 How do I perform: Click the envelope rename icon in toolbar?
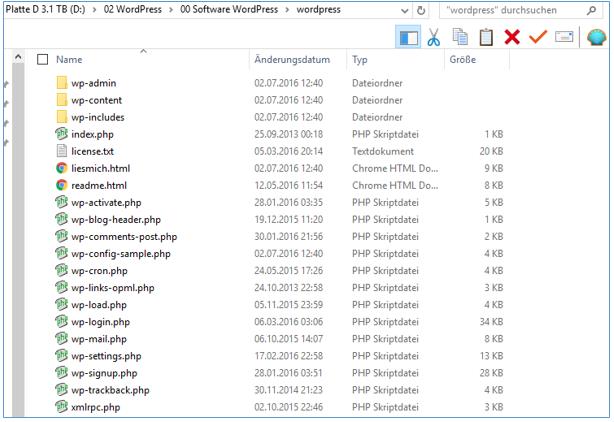(564, 36)
